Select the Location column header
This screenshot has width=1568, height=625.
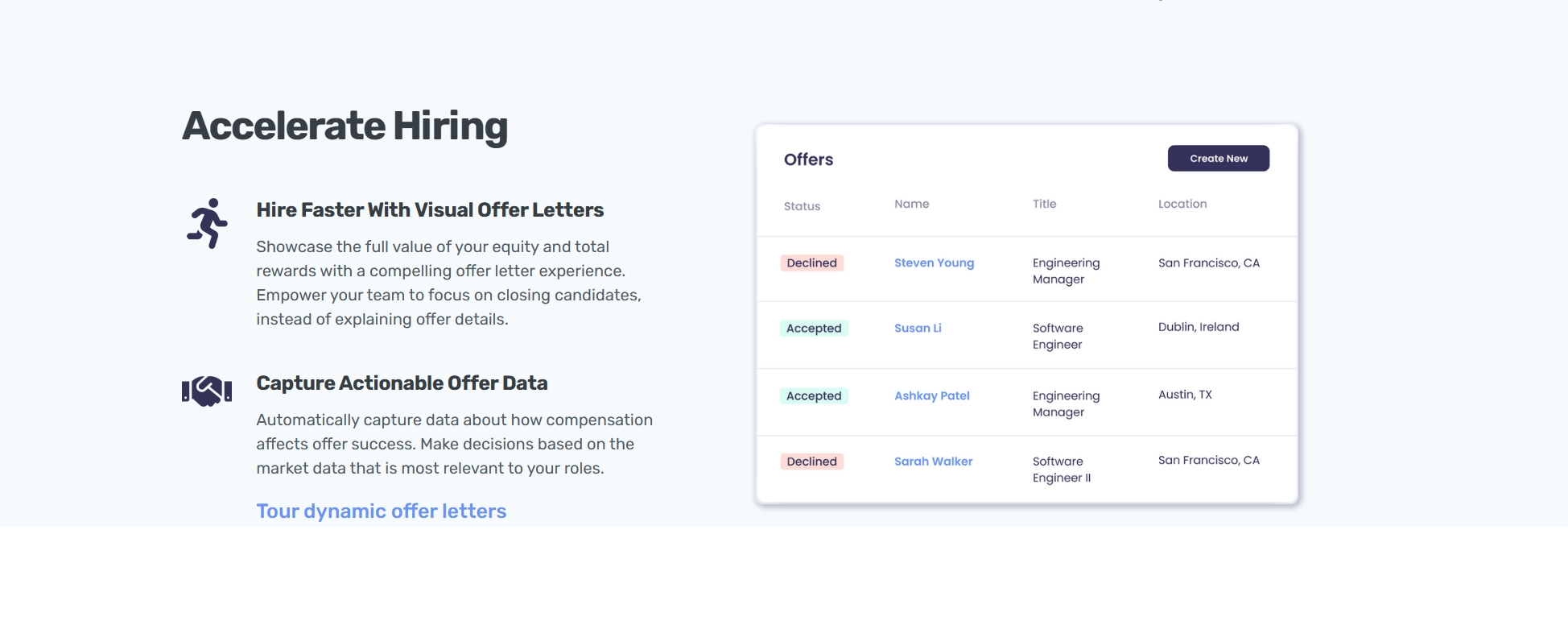(x=1182, y=204)
